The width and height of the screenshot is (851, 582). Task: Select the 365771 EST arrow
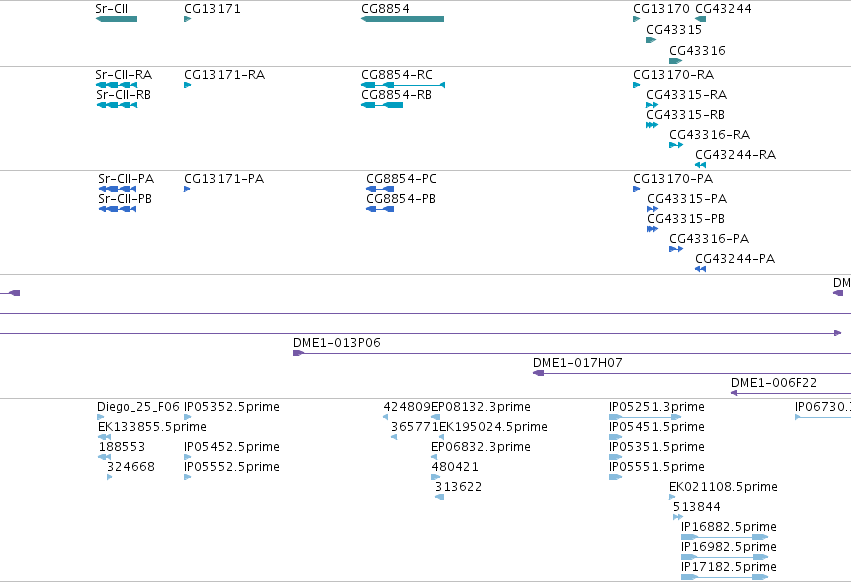point(394,437)
